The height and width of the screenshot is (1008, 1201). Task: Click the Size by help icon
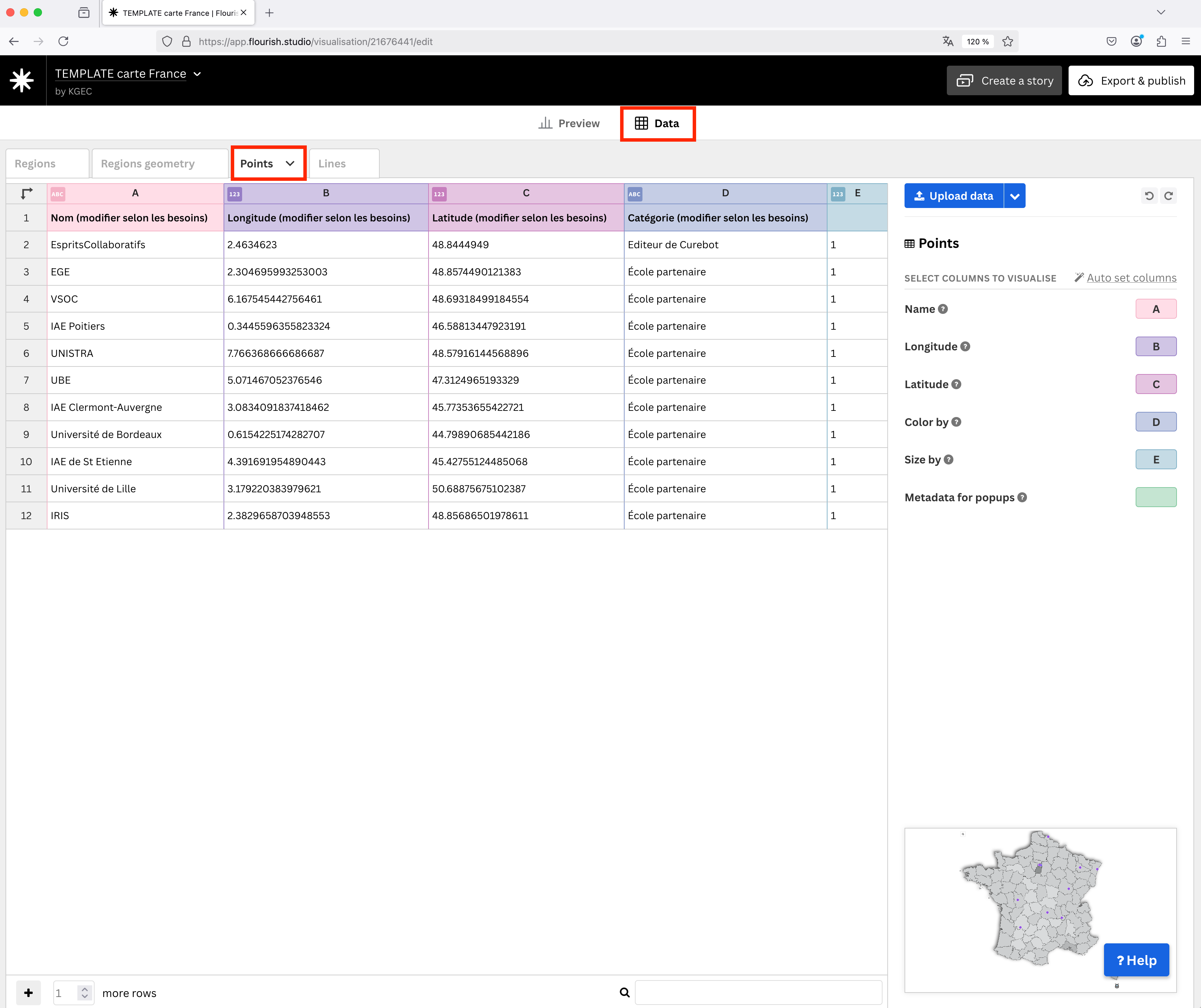click(948, 460)
